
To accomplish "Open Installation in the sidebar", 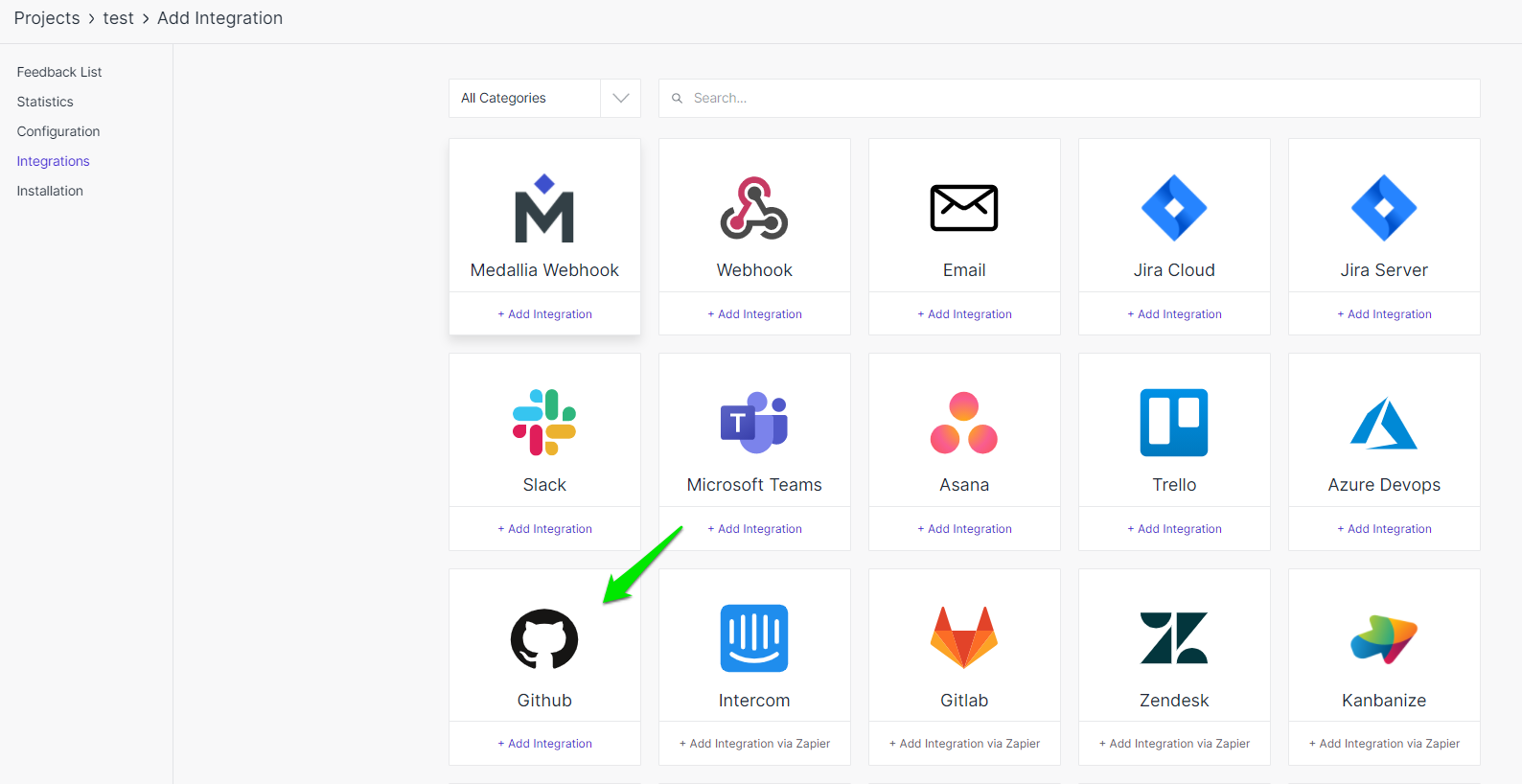I will [50, 191].
